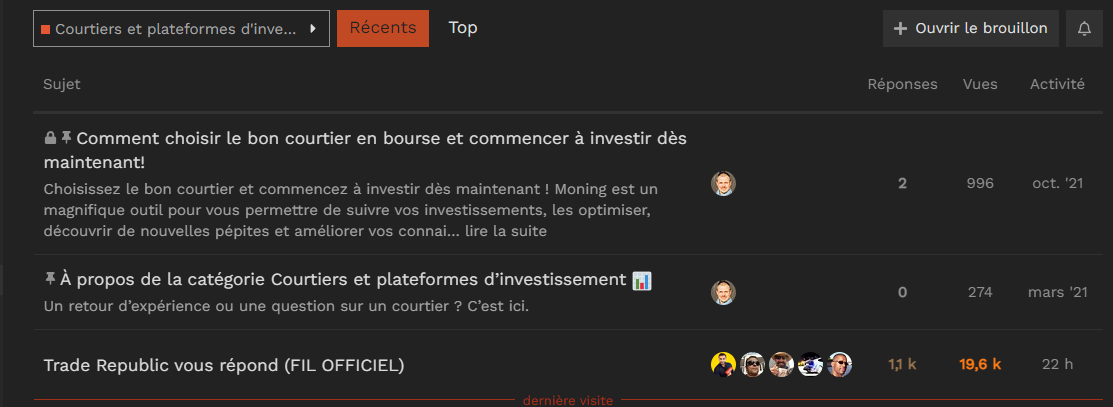This screenshot has width=1113, height=407.
Task: Click the lock icon on first topic
Action: click(x=50, y=137)
